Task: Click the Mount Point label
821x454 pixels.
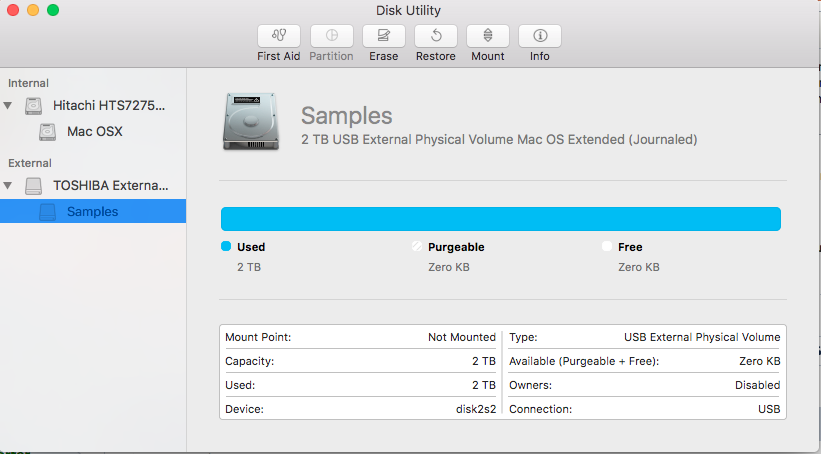Action: coord(258,337)
